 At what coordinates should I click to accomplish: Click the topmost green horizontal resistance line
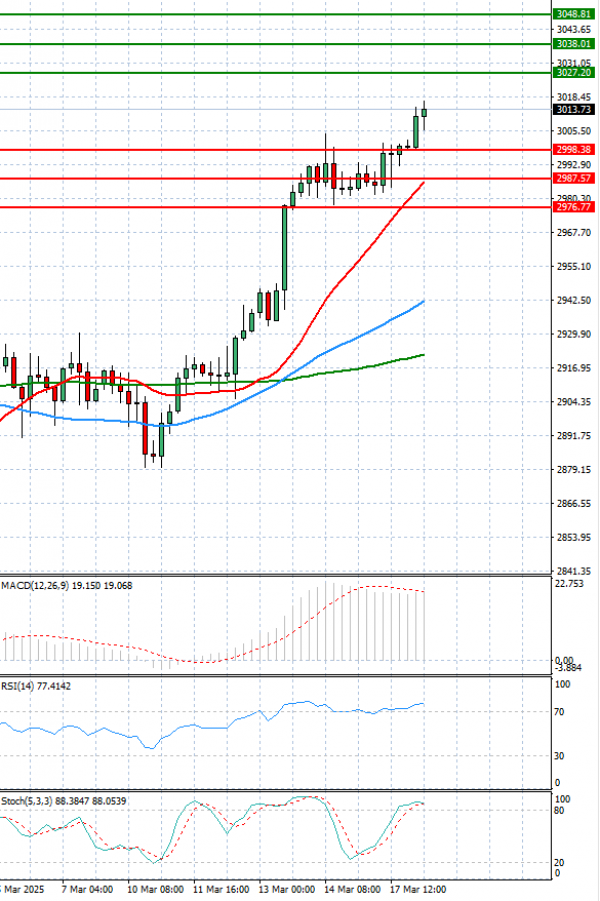coord(276,14)
